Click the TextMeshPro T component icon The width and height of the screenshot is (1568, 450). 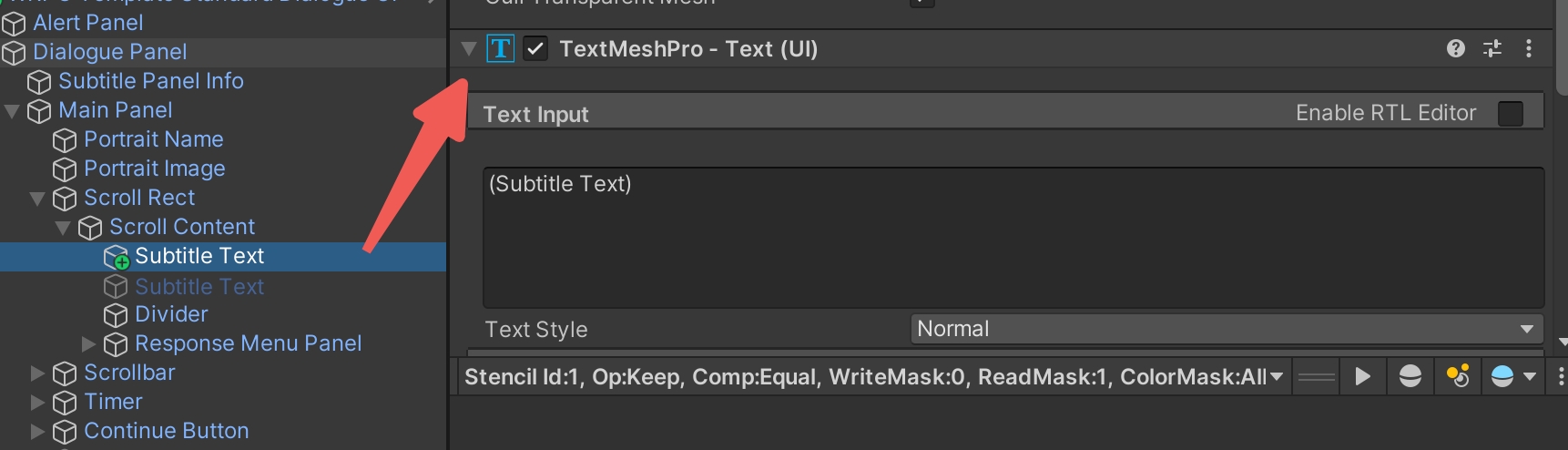click(x=501, y=48)
